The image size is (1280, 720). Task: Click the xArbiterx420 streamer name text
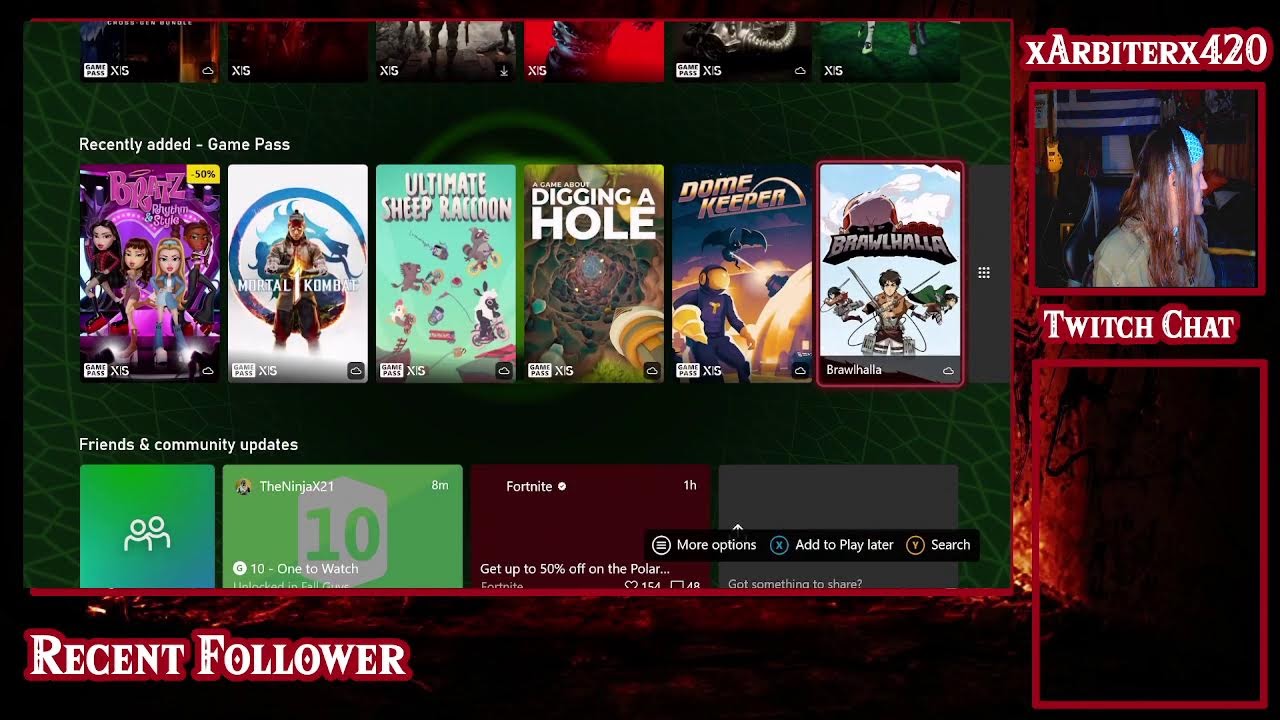click(1146, 52)
